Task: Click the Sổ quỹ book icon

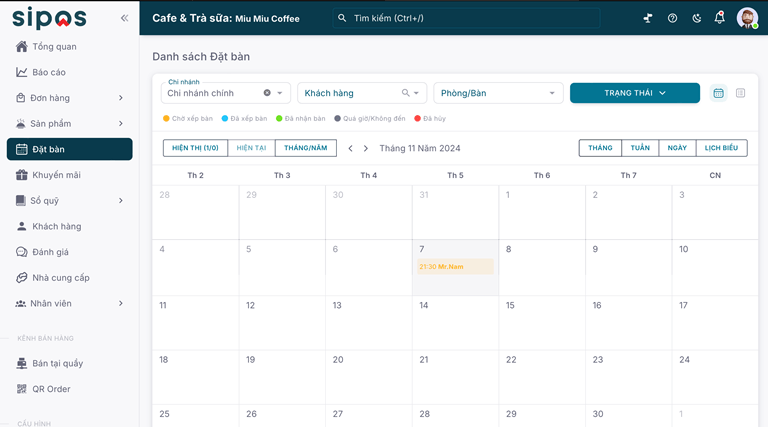Action: [21, 200]
